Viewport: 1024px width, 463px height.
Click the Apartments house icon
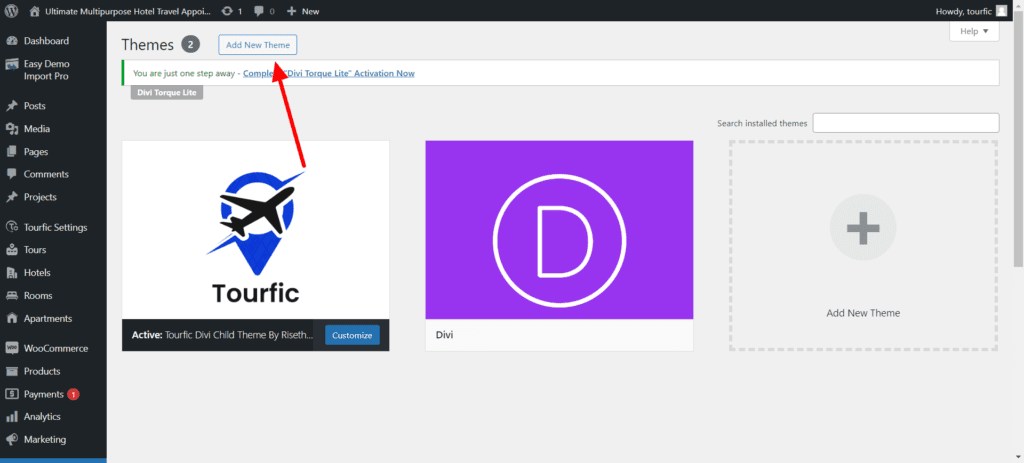(x=11, y=319)
